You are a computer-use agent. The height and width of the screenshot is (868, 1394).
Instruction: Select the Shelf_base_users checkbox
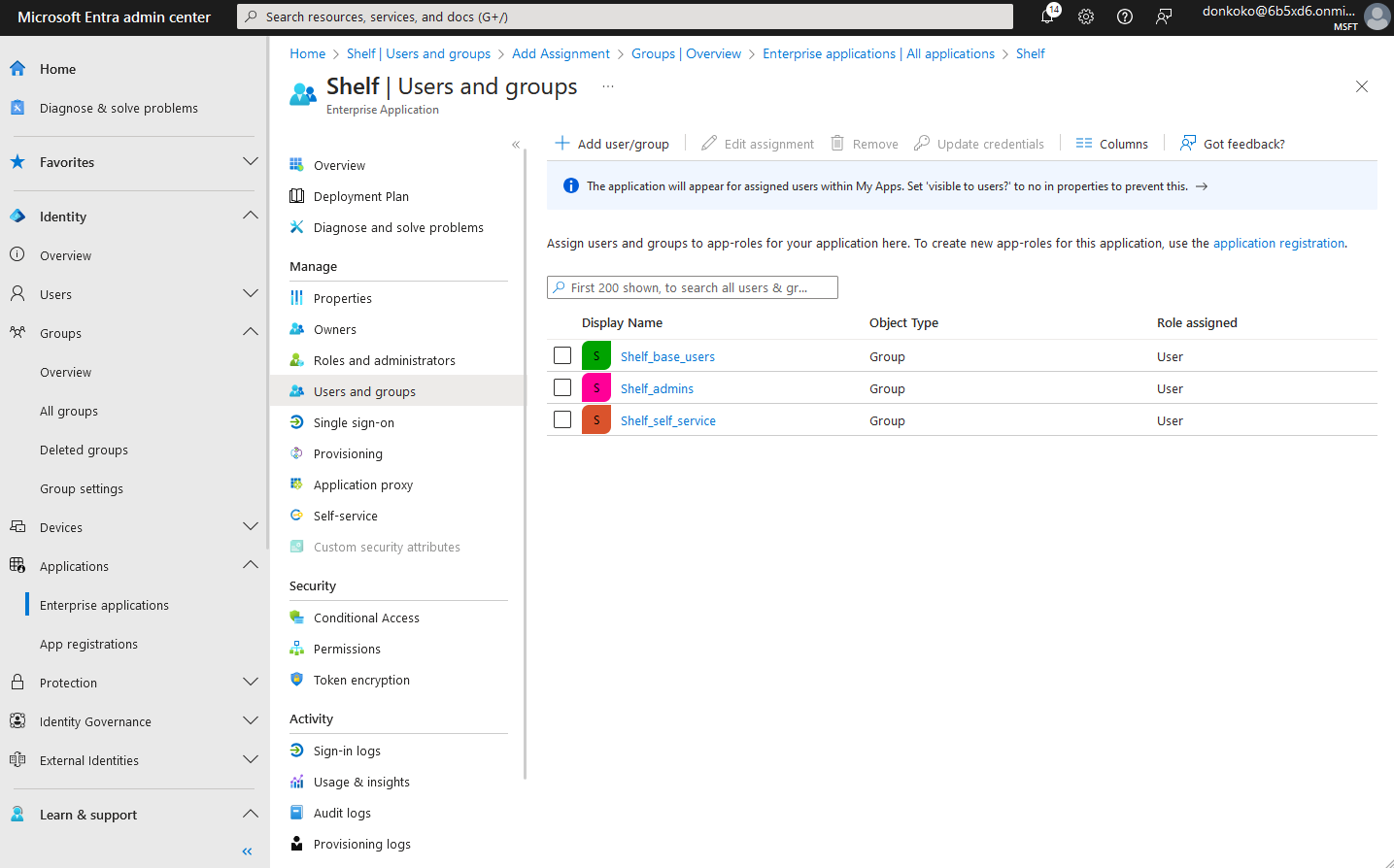[x=562, y=355]
